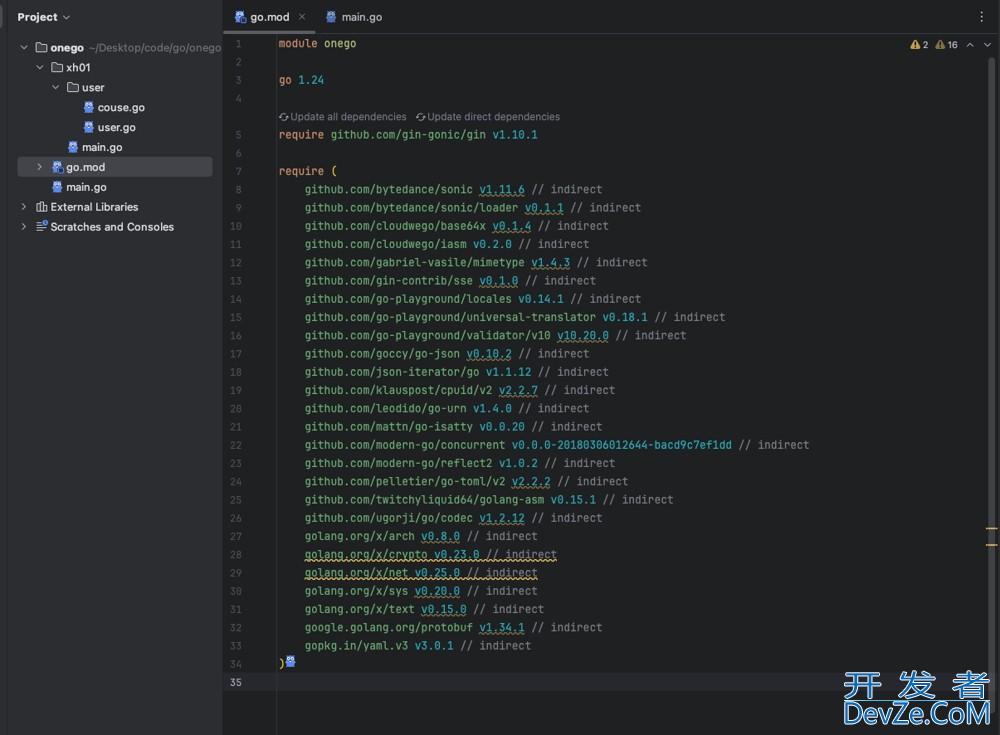Click sonic version 'v1.11.6'
This screenshot has height=735, width=1000.
(503, 189)
